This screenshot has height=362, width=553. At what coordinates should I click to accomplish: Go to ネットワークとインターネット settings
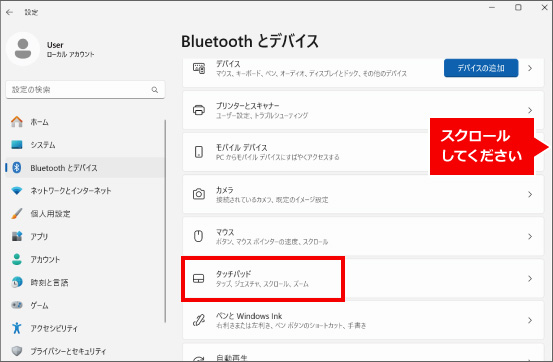point(85,191)
